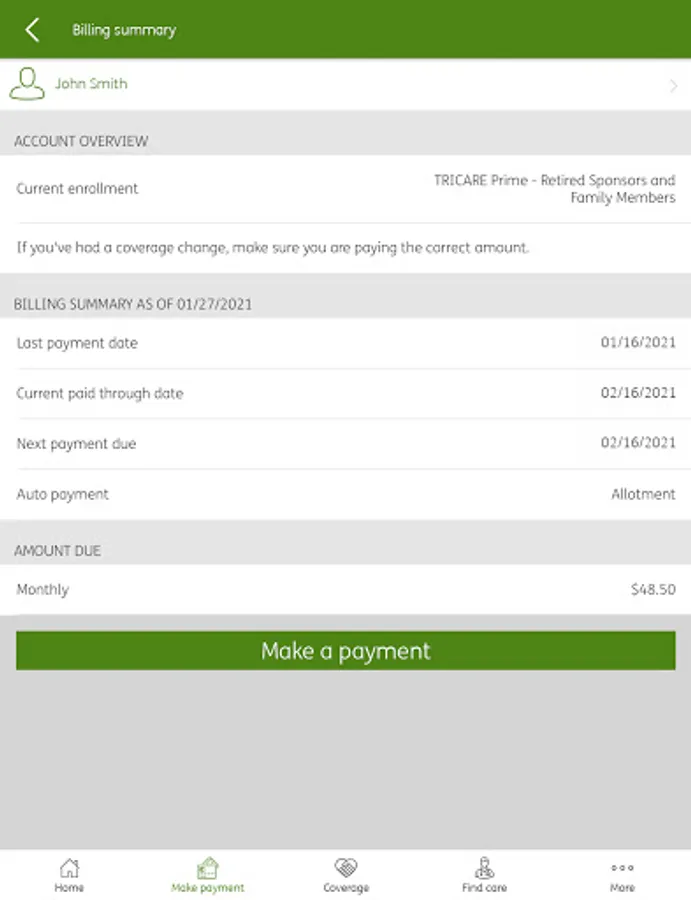Tap the back arrow in header
This screenshot has height=900, width=691.
point(33,30)
